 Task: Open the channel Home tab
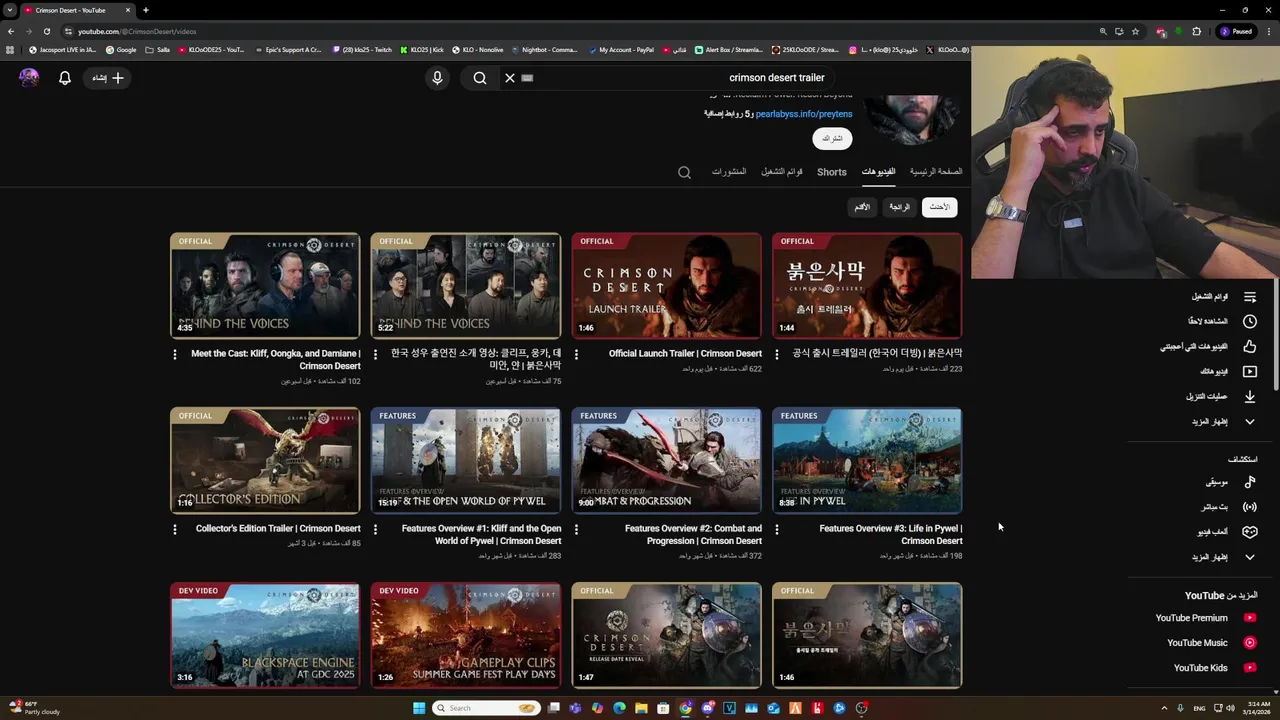[x=936, y=172]
